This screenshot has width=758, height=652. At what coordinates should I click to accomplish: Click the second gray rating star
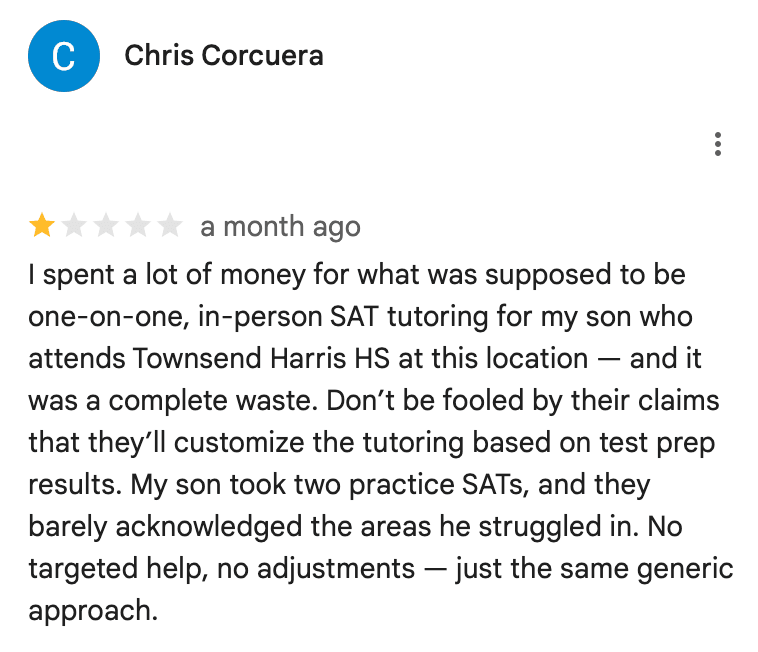(x=74, y=227)
